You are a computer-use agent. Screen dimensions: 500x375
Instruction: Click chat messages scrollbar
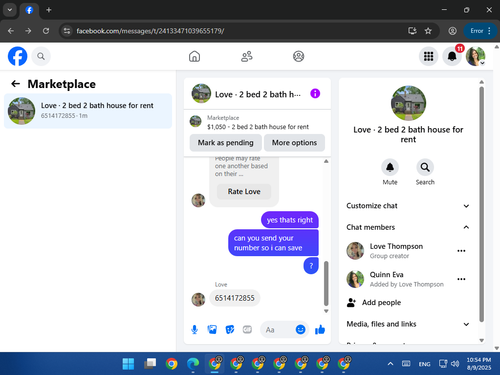click(x=326, y=283)
